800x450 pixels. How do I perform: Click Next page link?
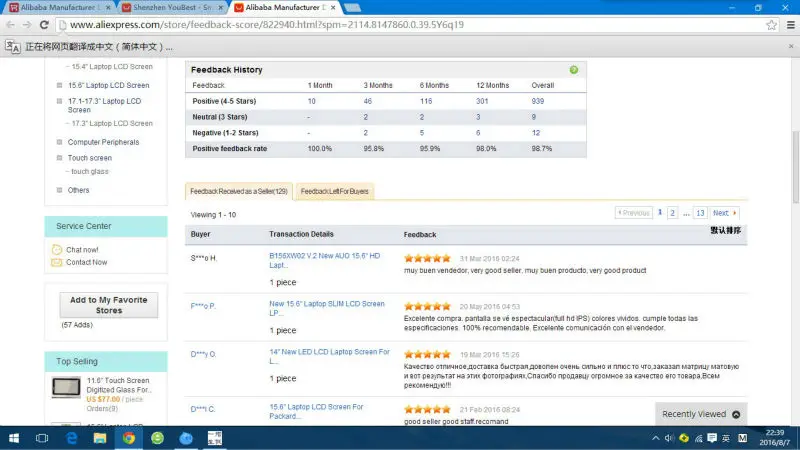tap(724, 213)
